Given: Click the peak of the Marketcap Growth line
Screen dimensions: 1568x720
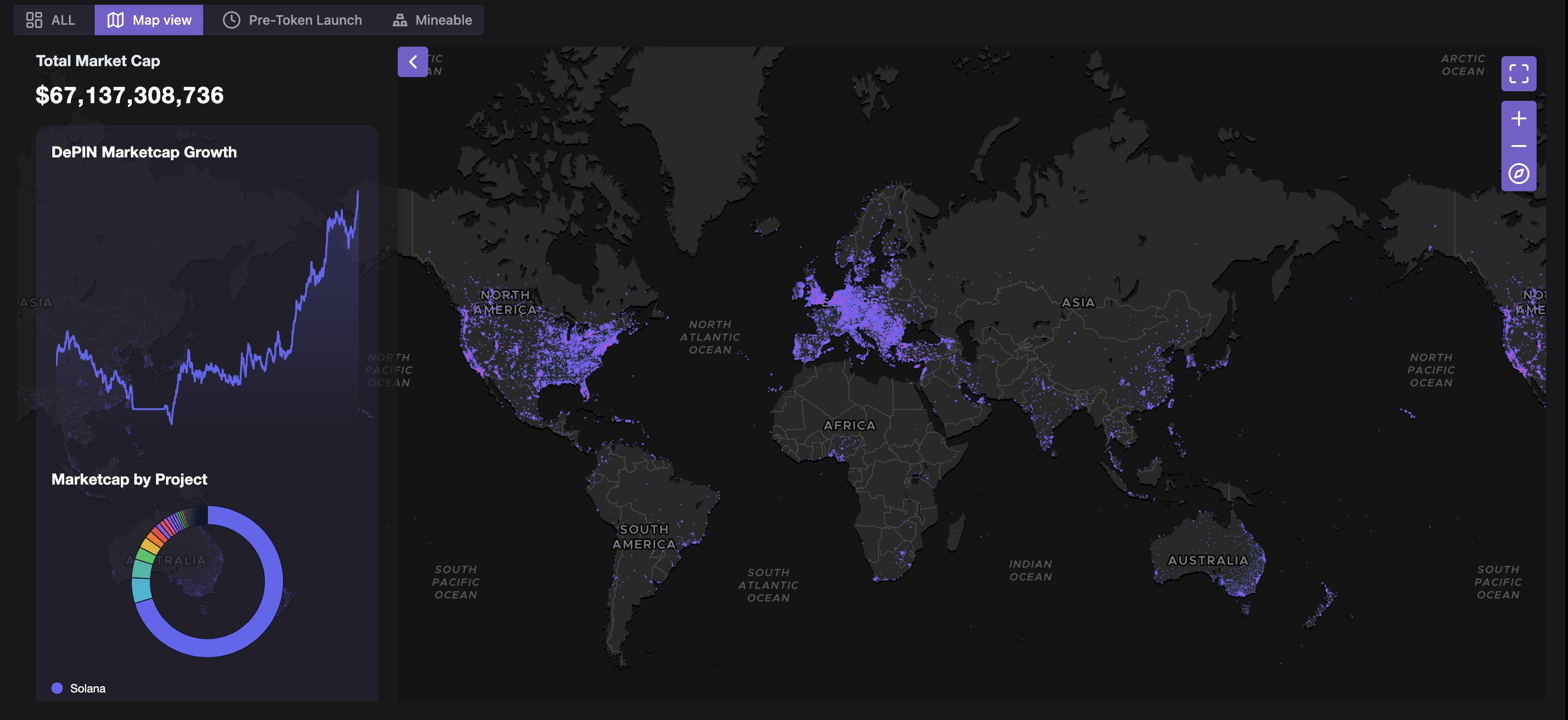Looking at the screenshot, I should point(358,191).
